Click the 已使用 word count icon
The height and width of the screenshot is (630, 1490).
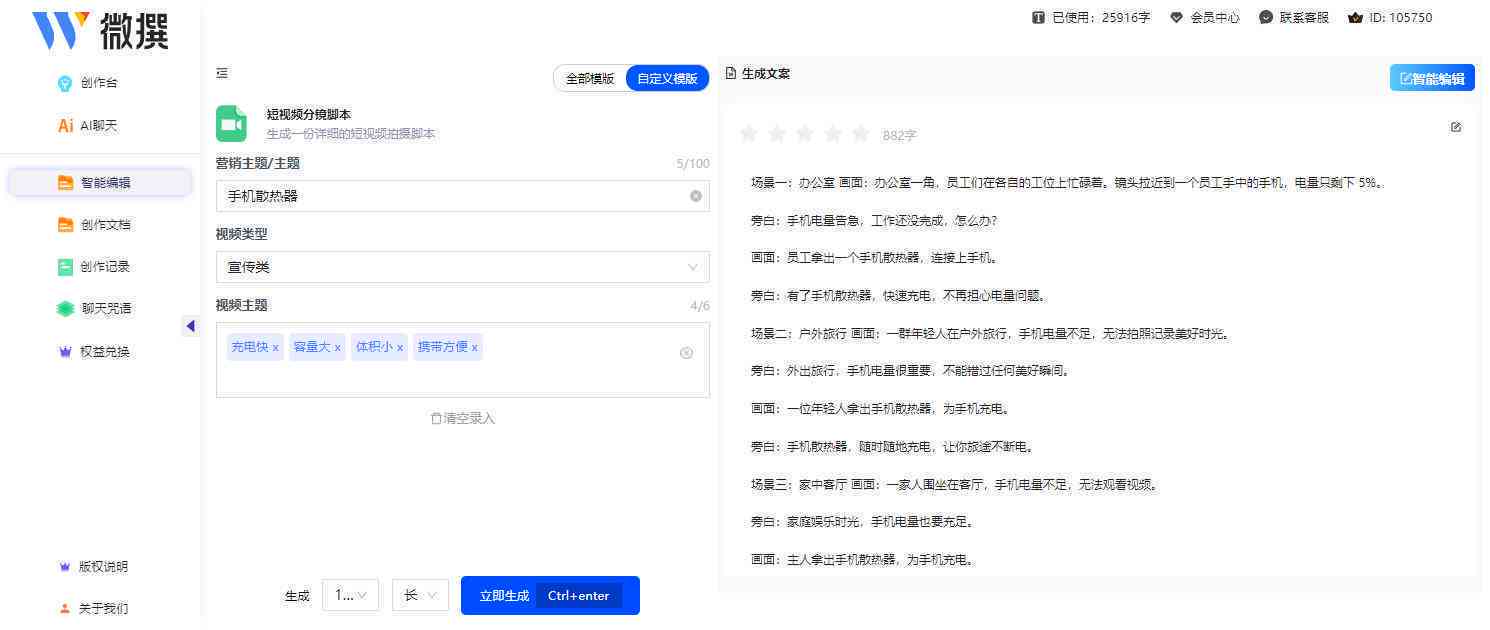1038,17
